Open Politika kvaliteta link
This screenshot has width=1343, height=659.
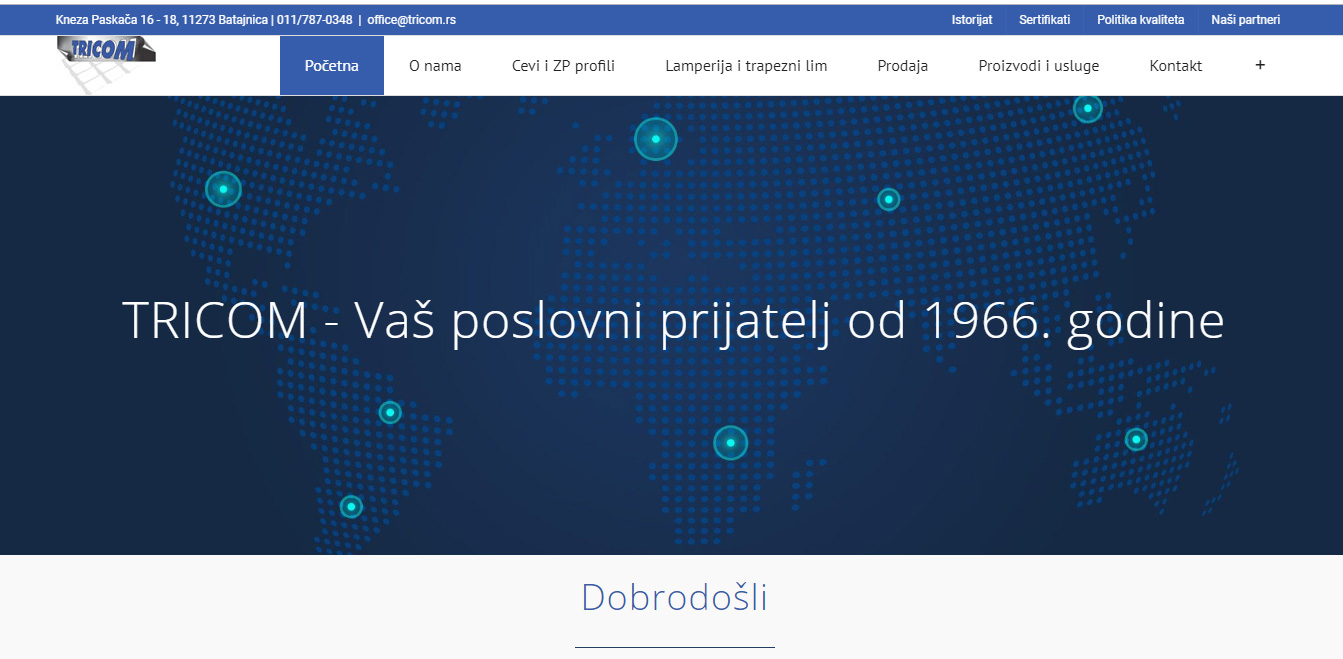point(1141,19)
